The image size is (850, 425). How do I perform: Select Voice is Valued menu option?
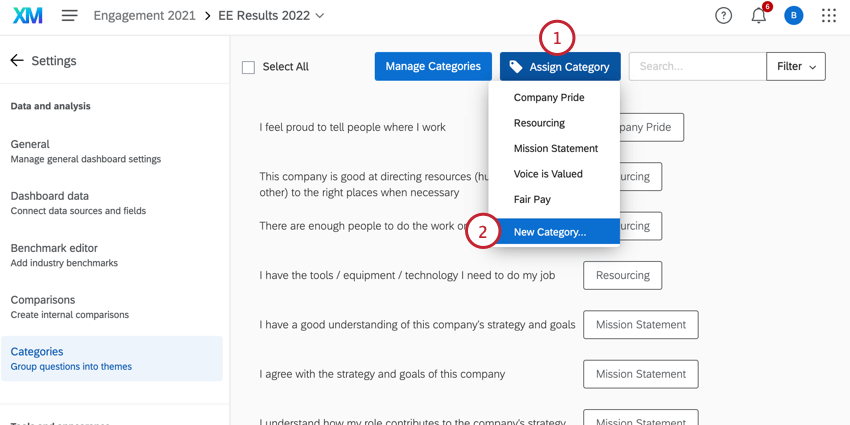(x=548, y=174)
